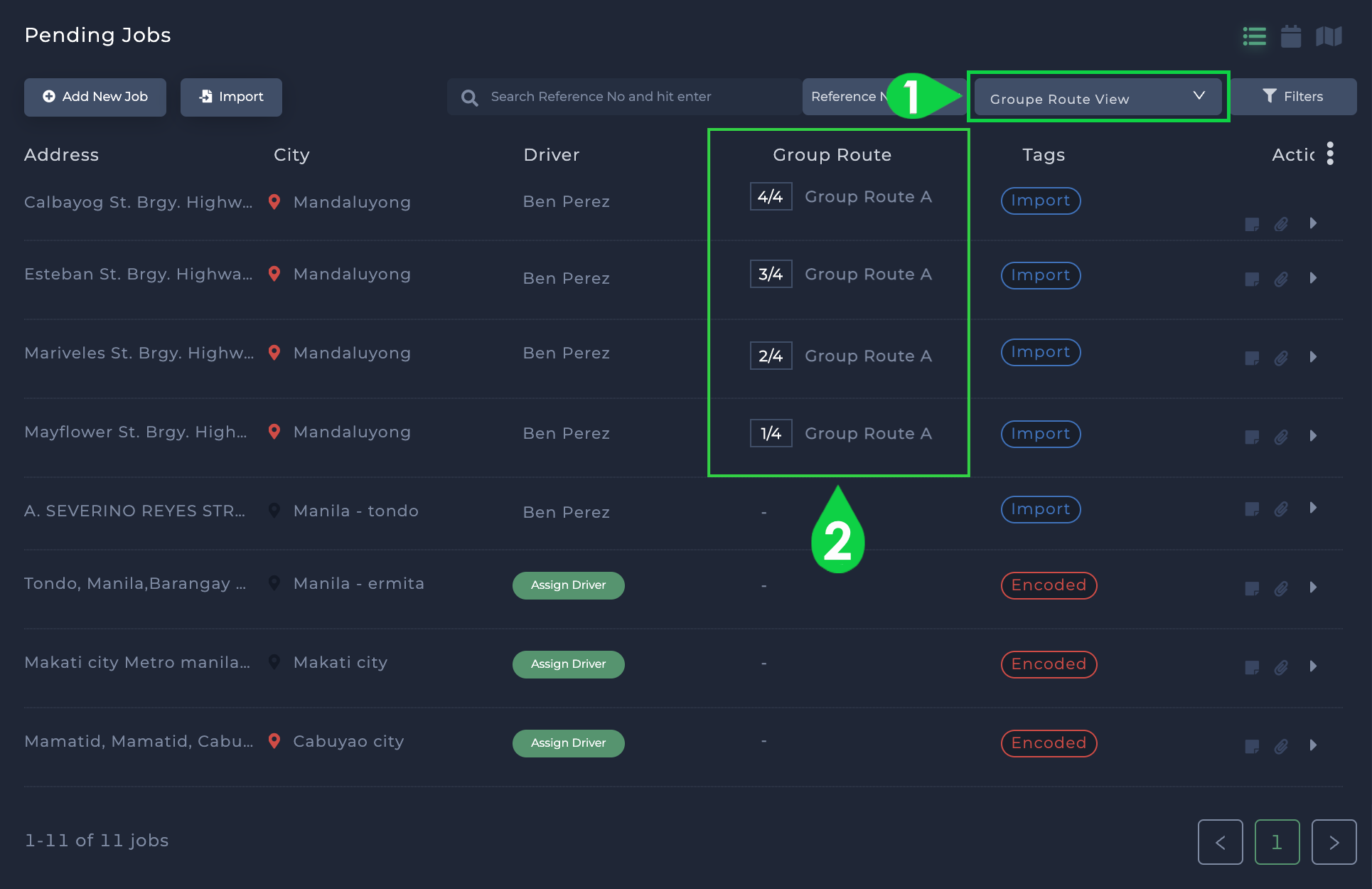
Task: Open attachment icon for Mamatid job
Action: 1281,747
